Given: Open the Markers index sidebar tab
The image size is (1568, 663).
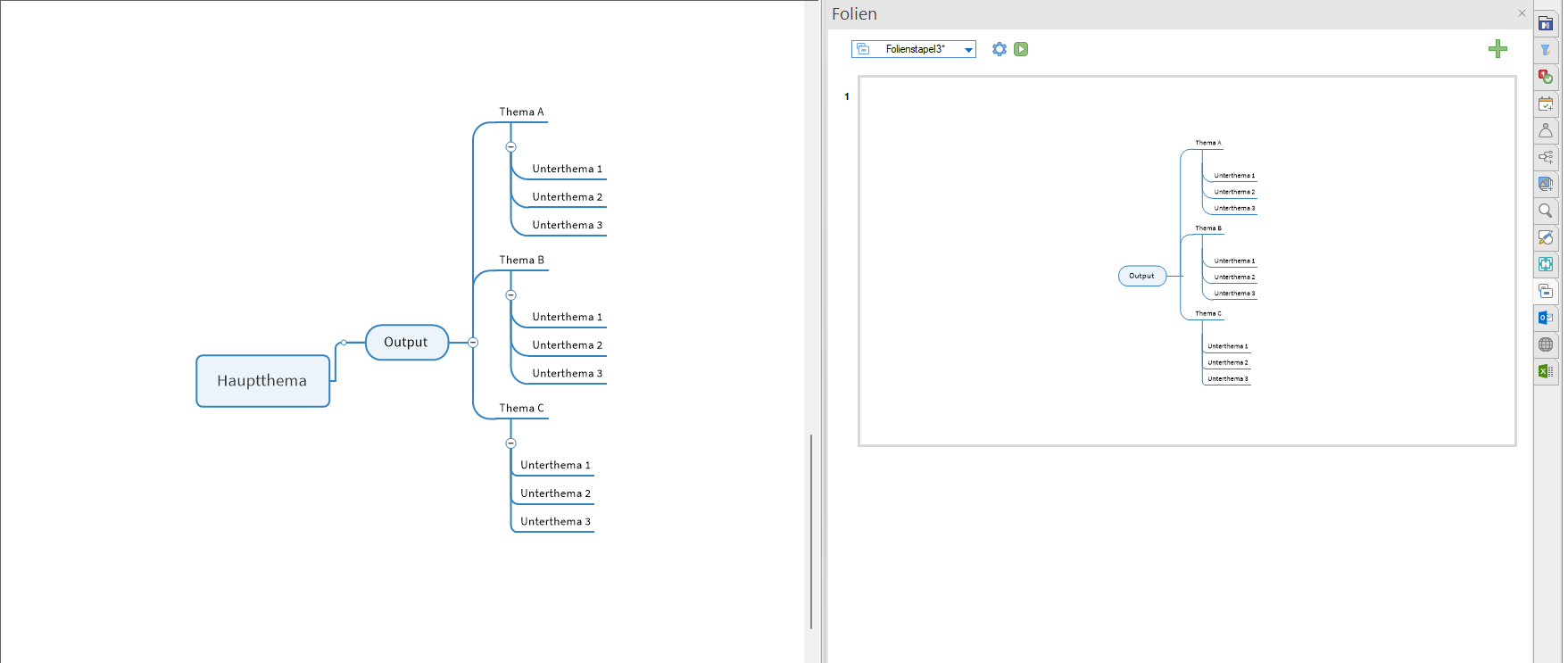Looking at the screenshot, I should [1546, 78].
